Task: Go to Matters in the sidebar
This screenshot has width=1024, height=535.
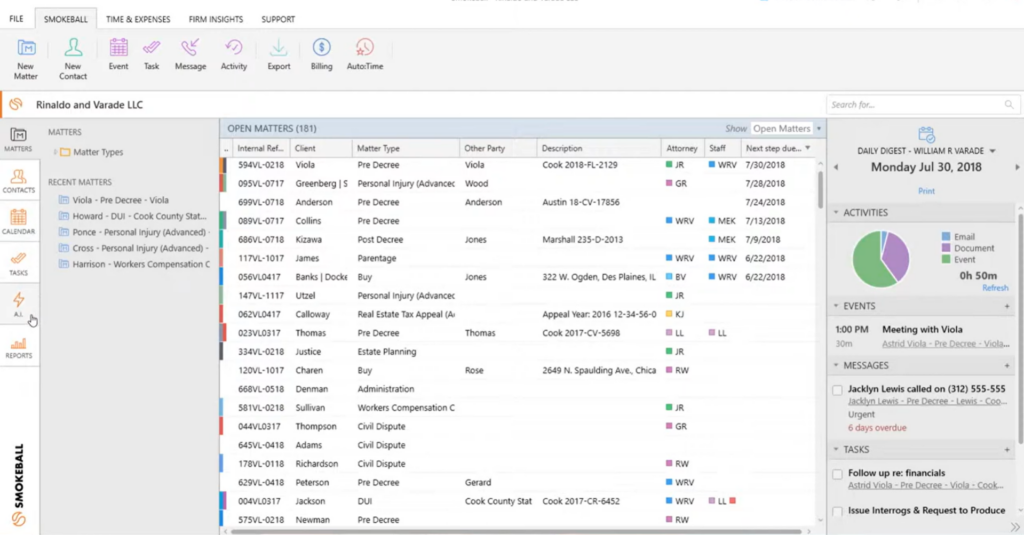Action: click(18, 140)
